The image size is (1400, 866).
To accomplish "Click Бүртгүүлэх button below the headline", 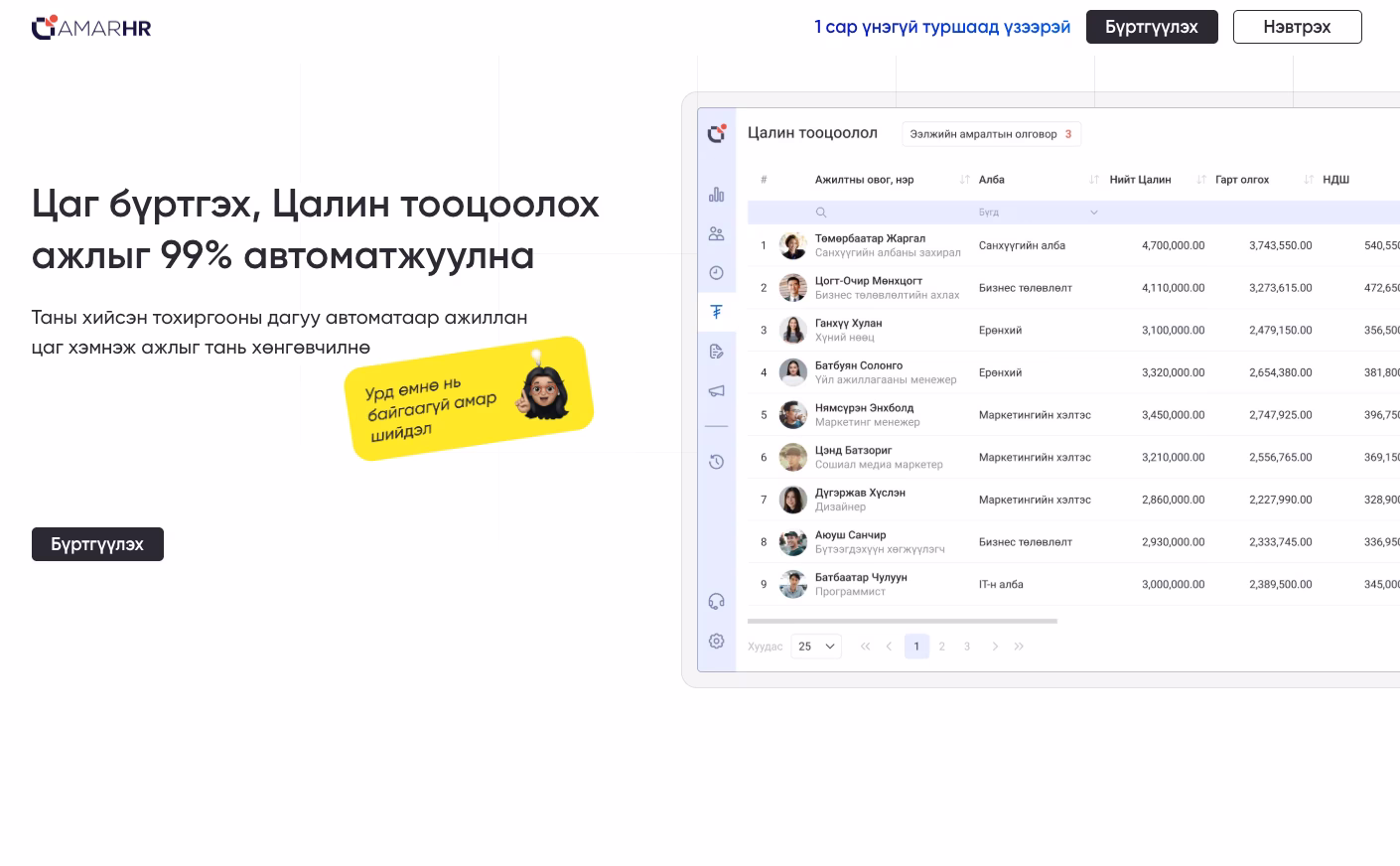I will pos(97,544).
